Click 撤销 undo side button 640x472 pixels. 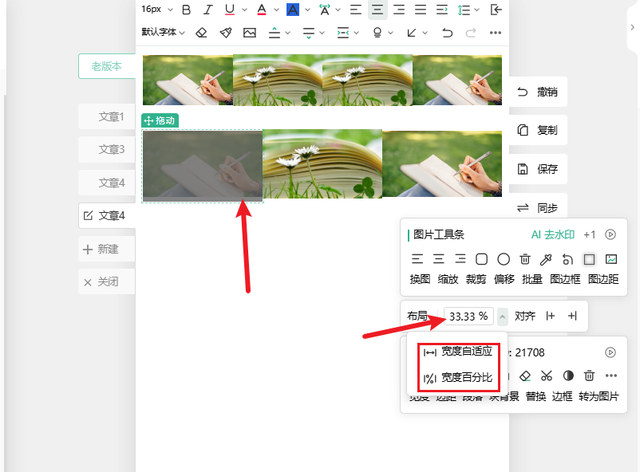pyautogui.click(x=538, y=92)
